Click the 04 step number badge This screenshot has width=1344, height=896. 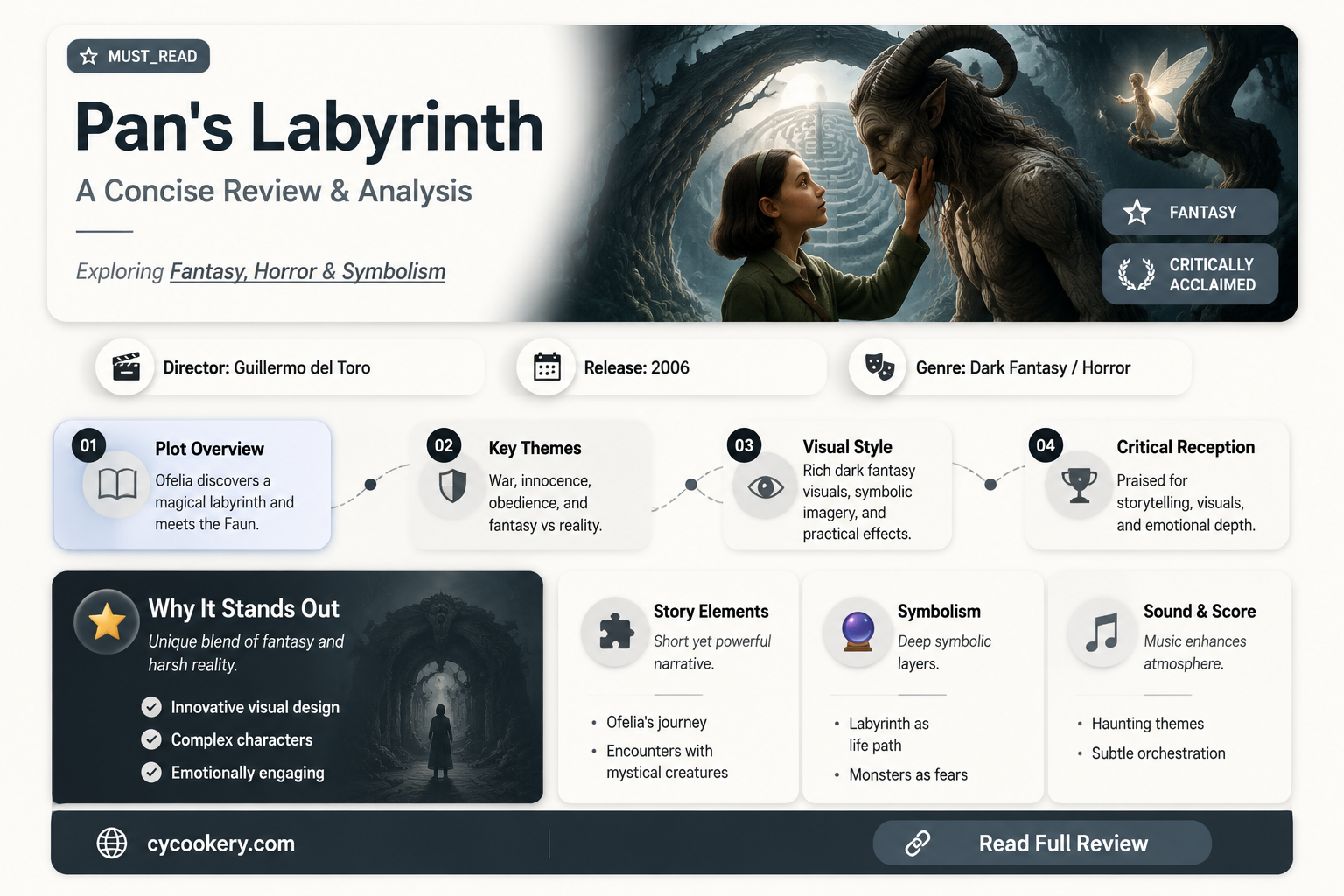(1046, 445)
